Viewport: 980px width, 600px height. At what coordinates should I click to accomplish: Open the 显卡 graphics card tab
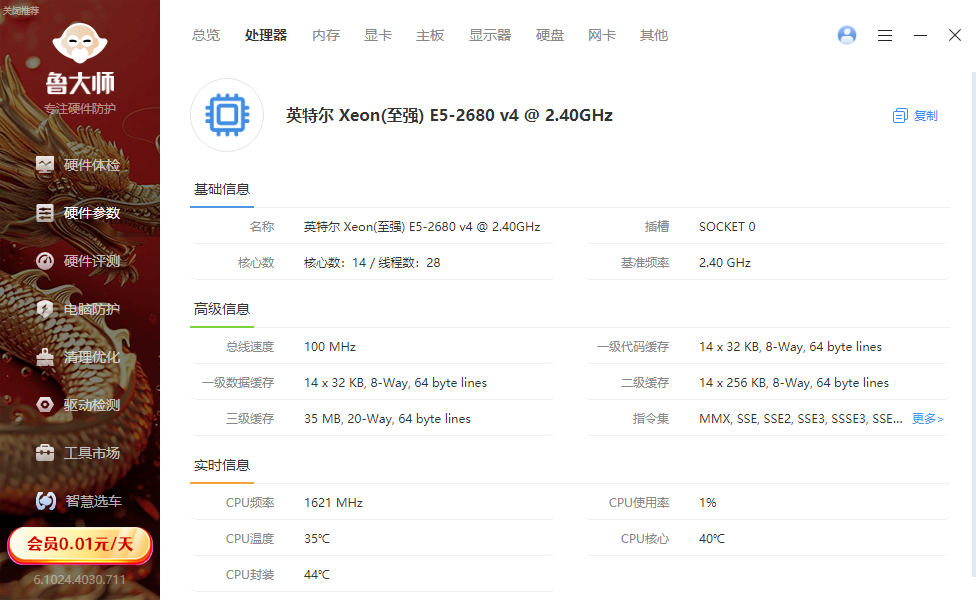377,35
